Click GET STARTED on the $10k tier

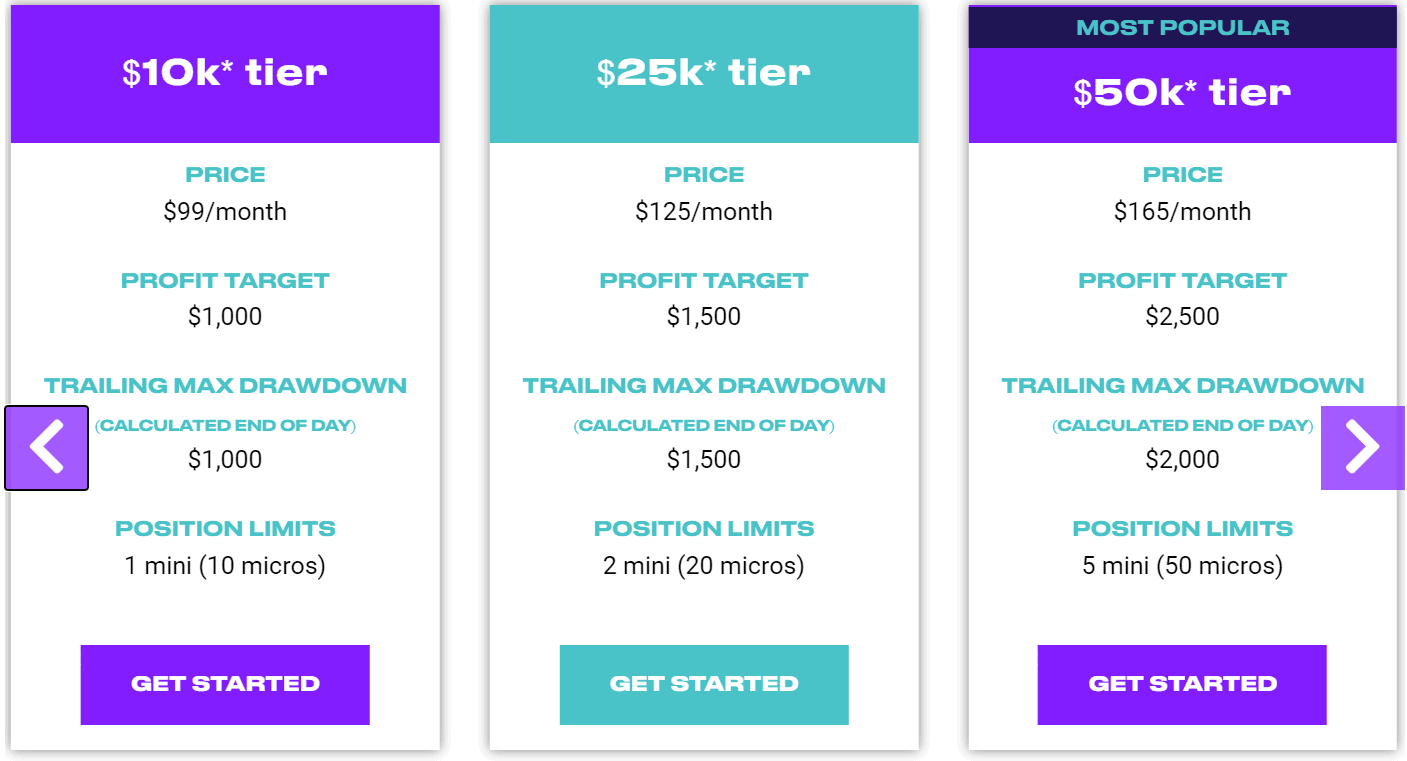point(224,684)
